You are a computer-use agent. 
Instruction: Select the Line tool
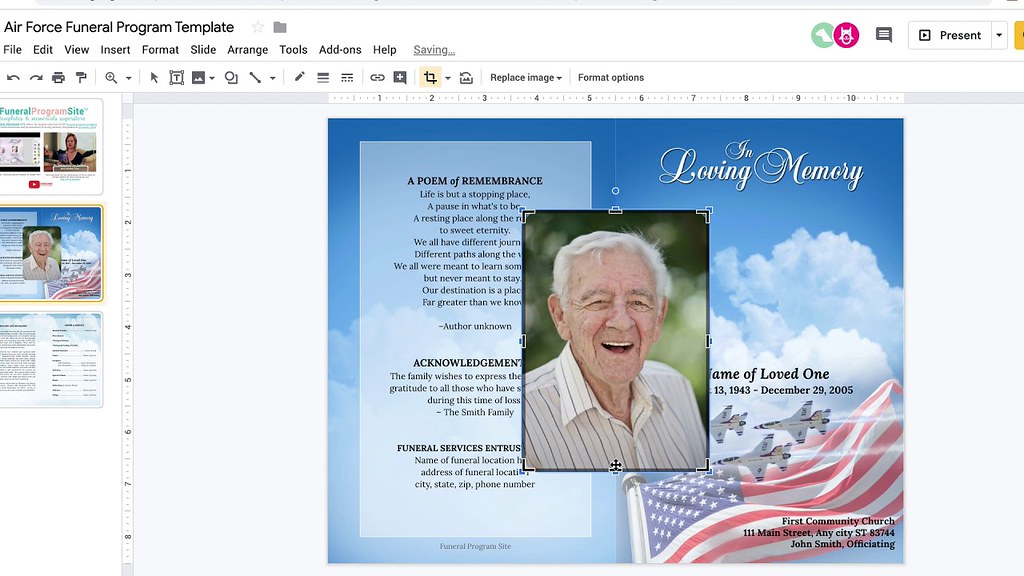click(x=255, y=78)
